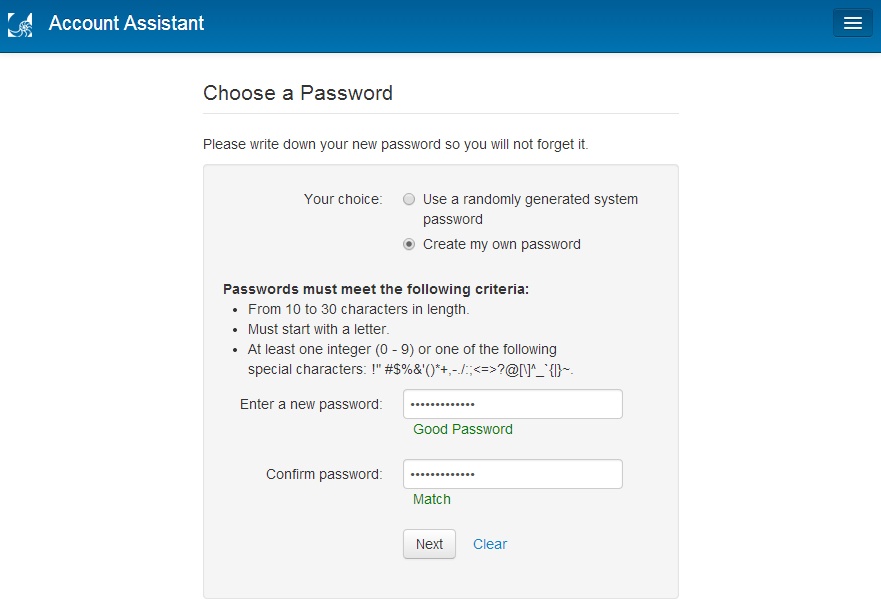
Task: Open the hamburger navigation menu
Action: click(852, 23)
